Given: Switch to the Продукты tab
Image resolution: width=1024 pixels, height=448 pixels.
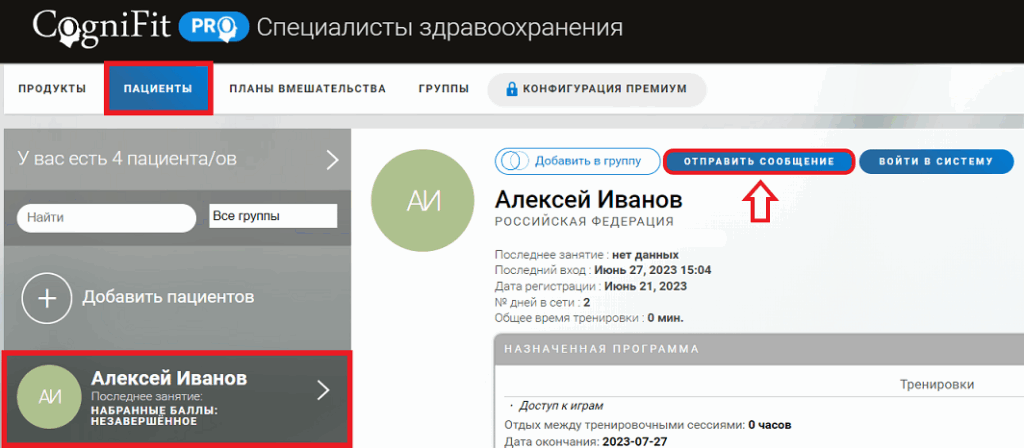Looking at the screenshot, I should 52,89.
